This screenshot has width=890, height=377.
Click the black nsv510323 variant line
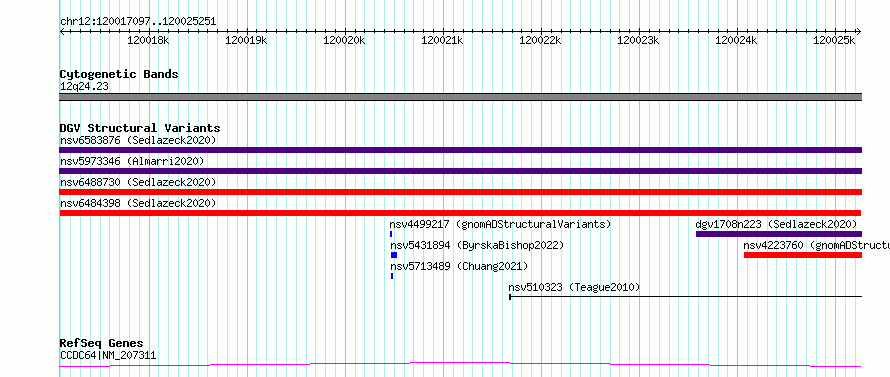(686, 296)
